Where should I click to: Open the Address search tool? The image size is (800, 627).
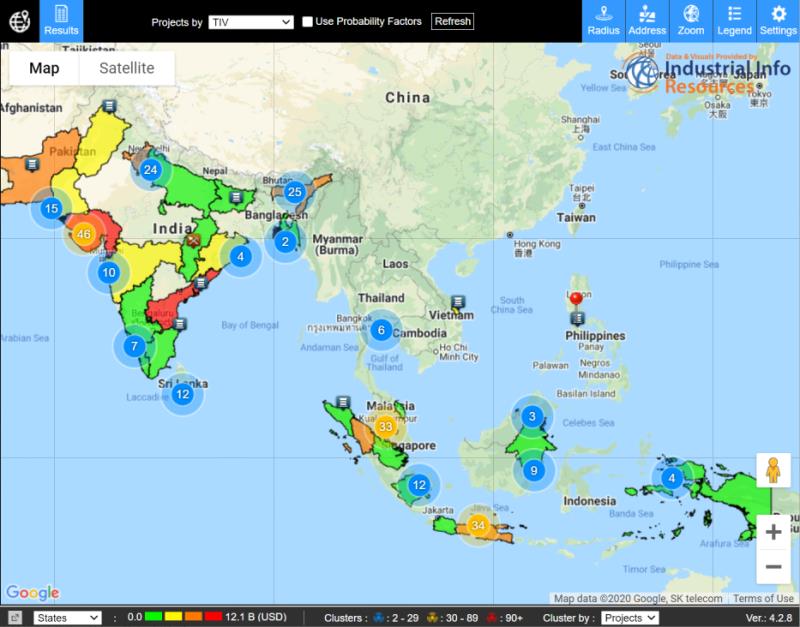tap(647, 20)
